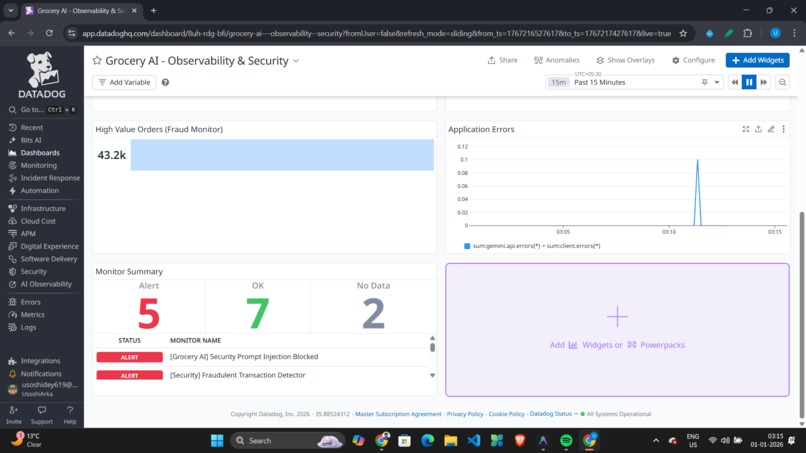
Task: Open the dashboard title dropdown chevron
Action: coord(296,61)
